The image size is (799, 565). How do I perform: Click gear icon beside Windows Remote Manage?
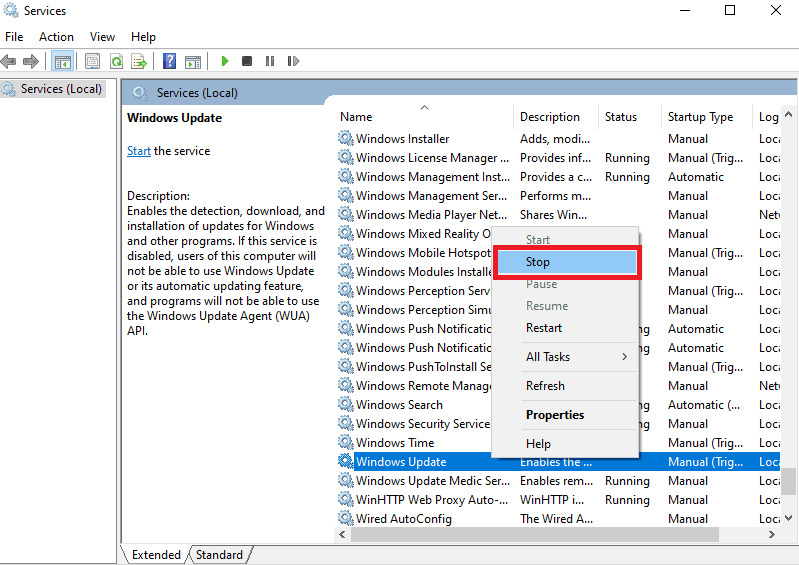click(x=345, y=385)
